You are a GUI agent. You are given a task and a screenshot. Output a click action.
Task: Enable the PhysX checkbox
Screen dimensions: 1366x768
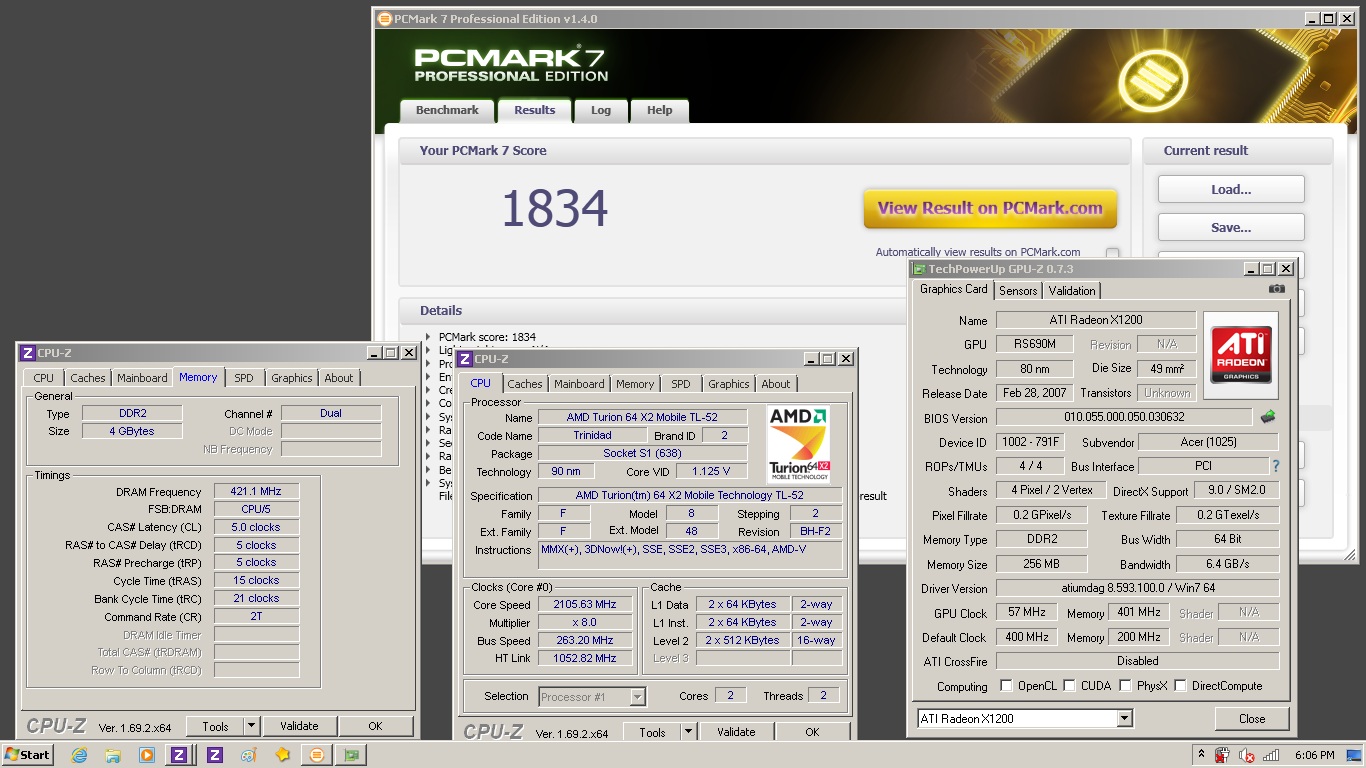click(x=1125, y=686)
